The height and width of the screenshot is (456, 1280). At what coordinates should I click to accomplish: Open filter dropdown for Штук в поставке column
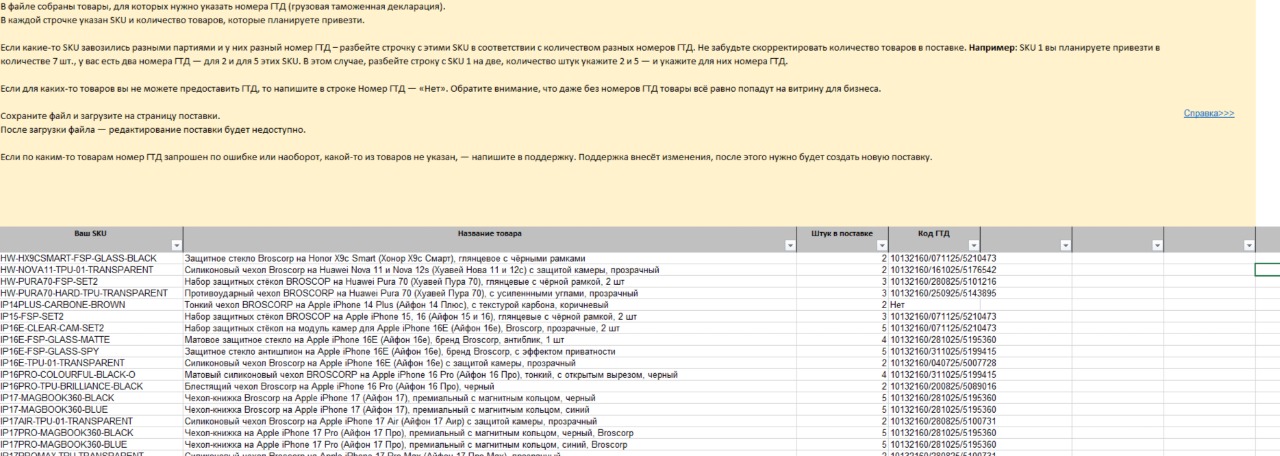pos(881,244)
